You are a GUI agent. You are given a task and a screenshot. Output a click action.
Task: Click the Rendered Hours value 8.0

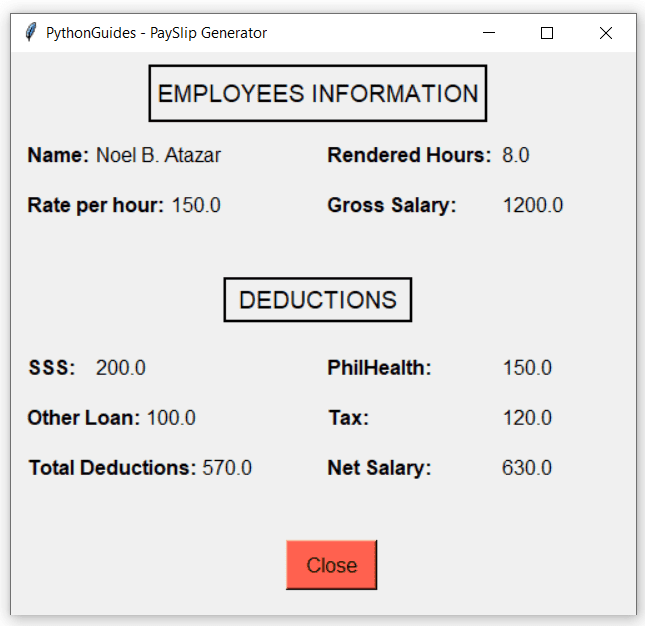coord(515,155)
